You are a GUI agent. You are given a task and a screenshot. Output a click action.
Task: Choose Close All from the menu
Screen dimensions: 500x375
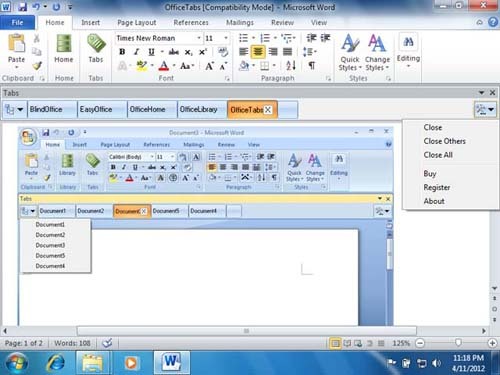438,155
